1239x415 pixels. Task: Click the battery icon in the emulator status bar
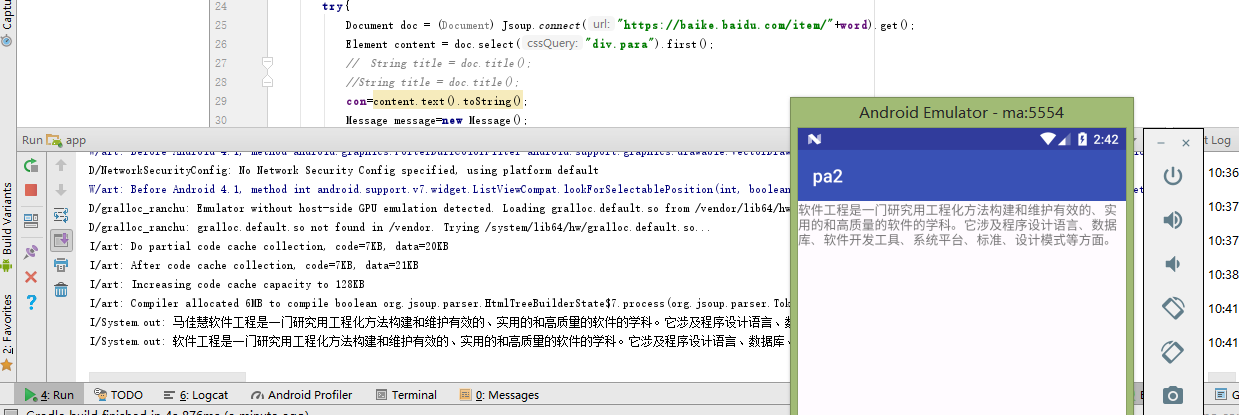pyautogui.click(x=1082, y=139)
